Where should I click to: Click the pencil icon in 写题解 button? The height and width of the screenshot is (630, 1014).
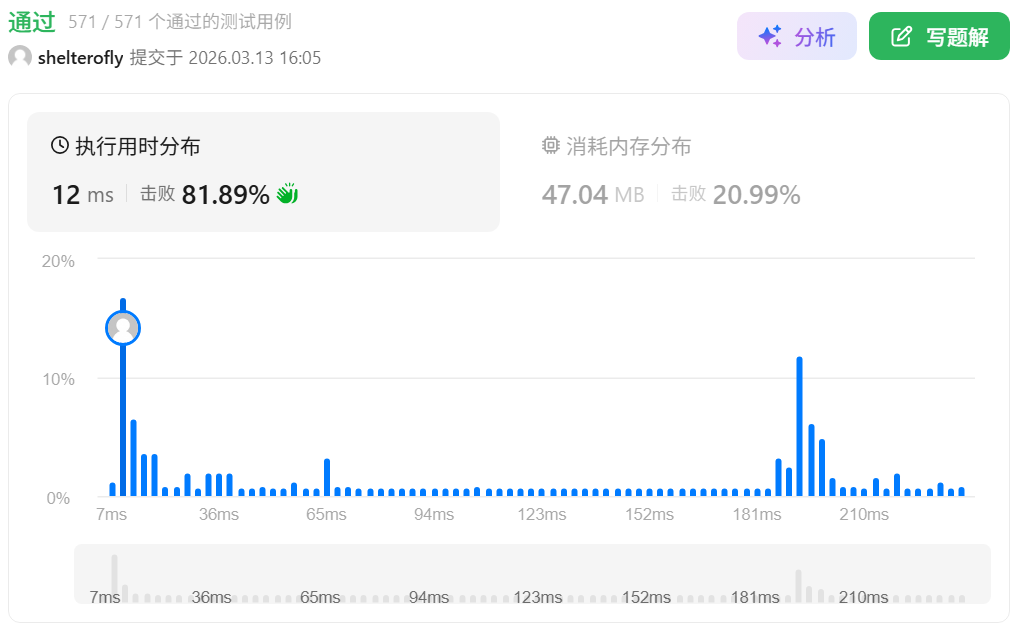click(901, 37)
